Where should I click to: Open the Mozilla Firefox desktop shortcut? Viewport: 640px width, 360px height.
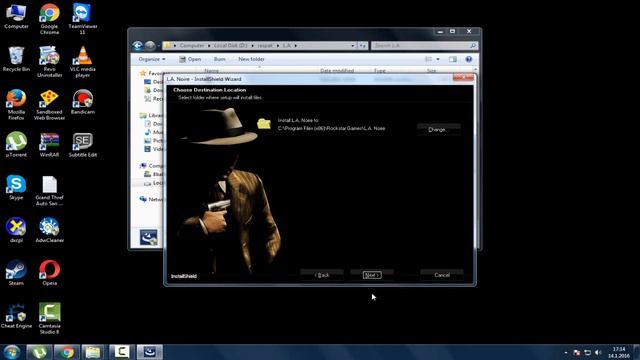click(x=16, y=104)
